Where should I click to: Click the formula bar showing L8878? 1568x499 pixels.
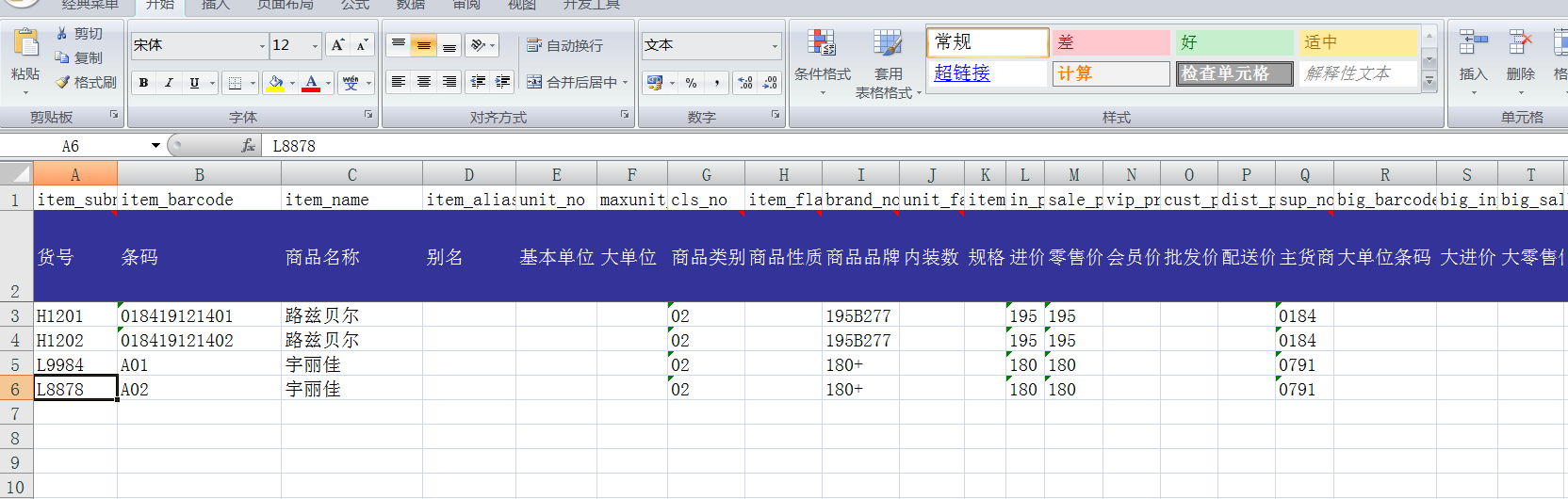point(914,146)
